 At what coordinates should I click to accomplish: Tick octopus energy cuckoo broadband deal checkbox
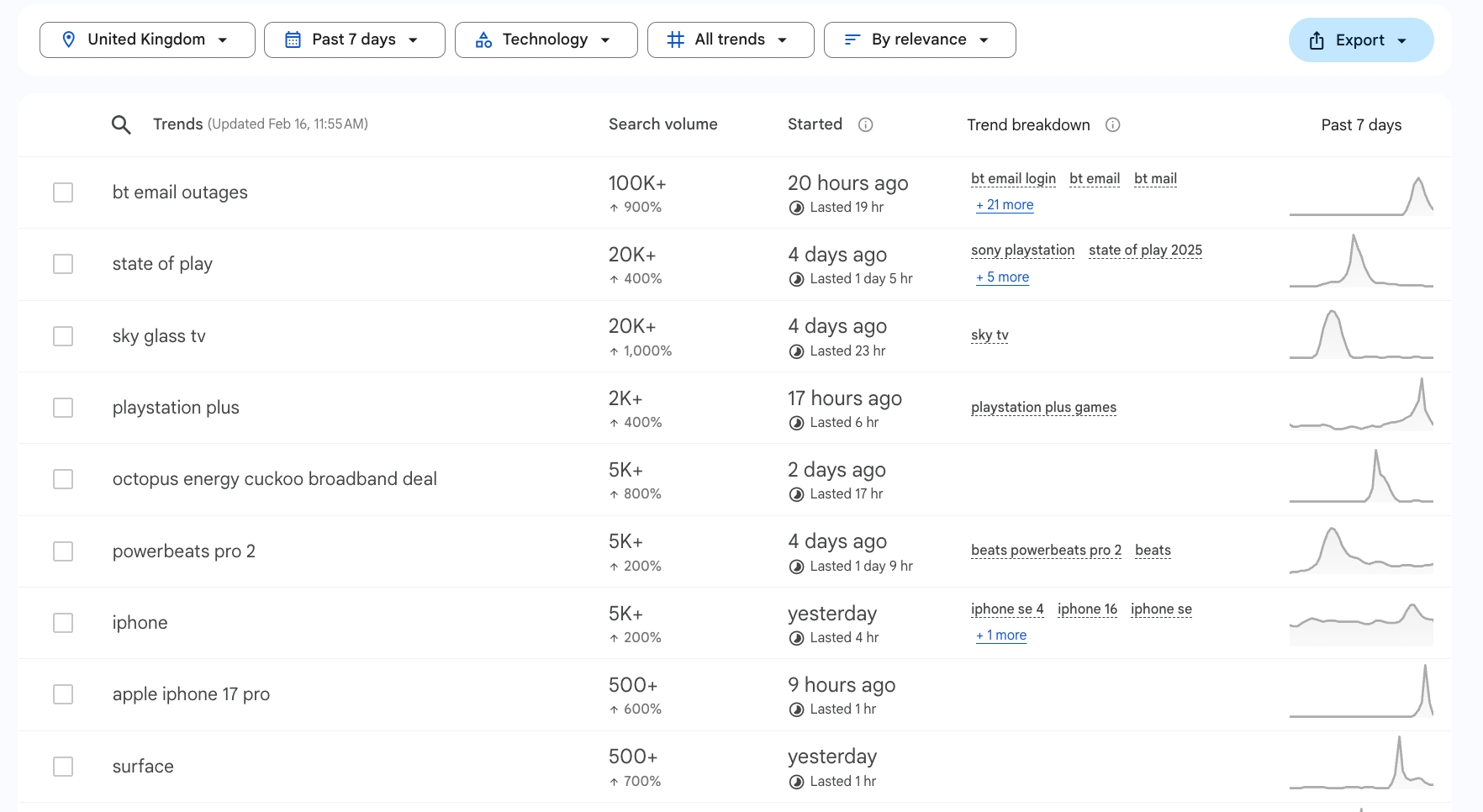(63, 479)
